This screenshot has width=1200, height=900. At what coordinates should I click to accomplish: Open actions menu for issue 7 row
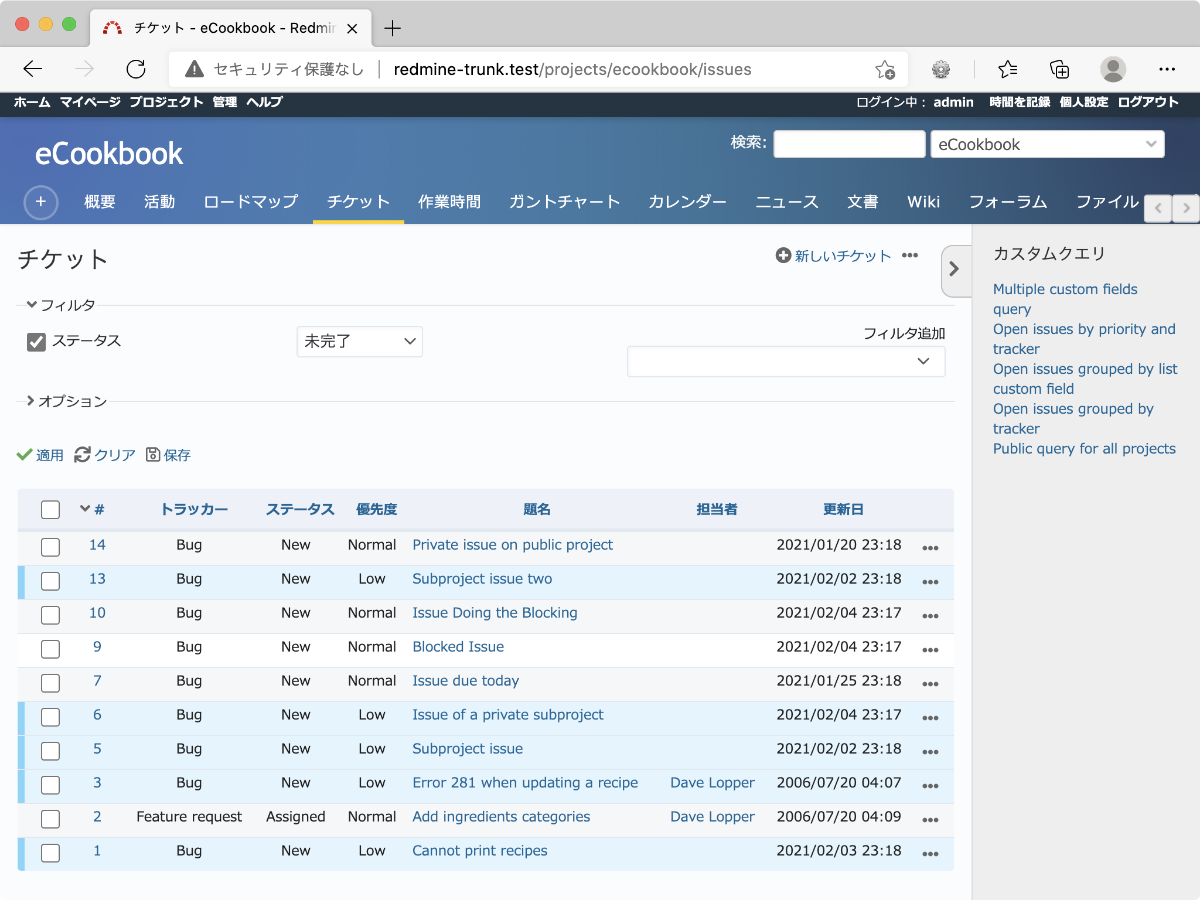tap(931, 684)
